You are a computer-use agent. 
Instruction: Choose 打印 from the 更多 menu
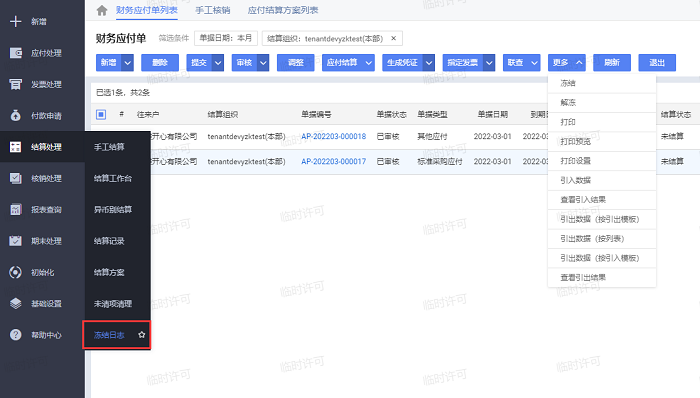pos(602,122)
